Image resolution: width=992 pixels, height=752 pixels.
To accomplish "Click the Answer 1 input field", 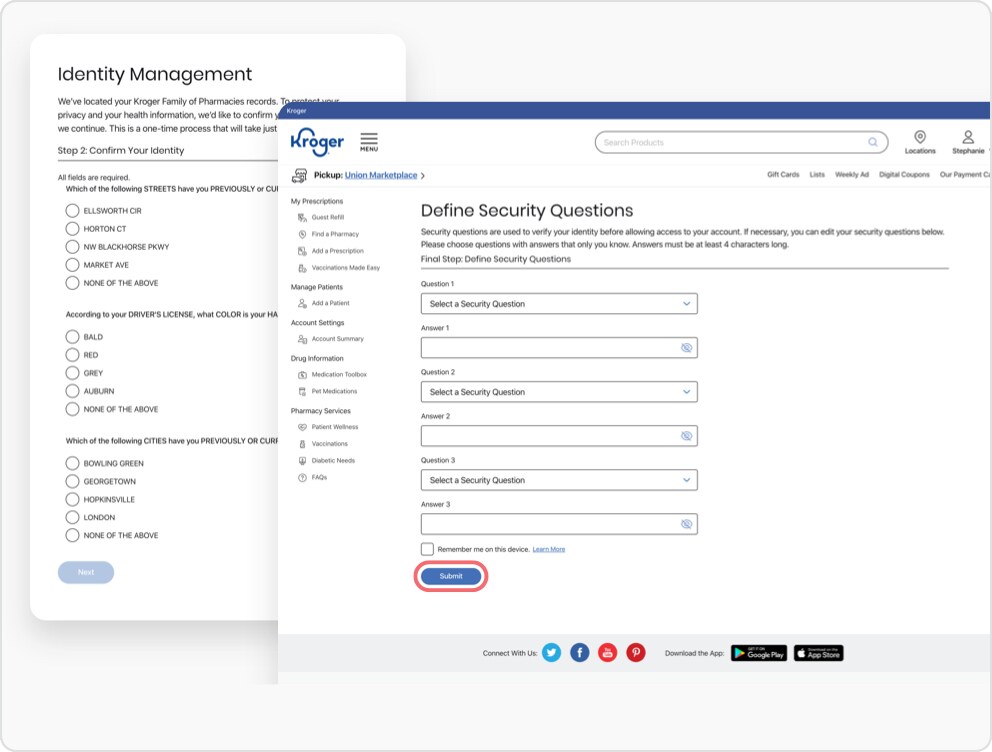I will pyautogui.click(x=559, y=348).
